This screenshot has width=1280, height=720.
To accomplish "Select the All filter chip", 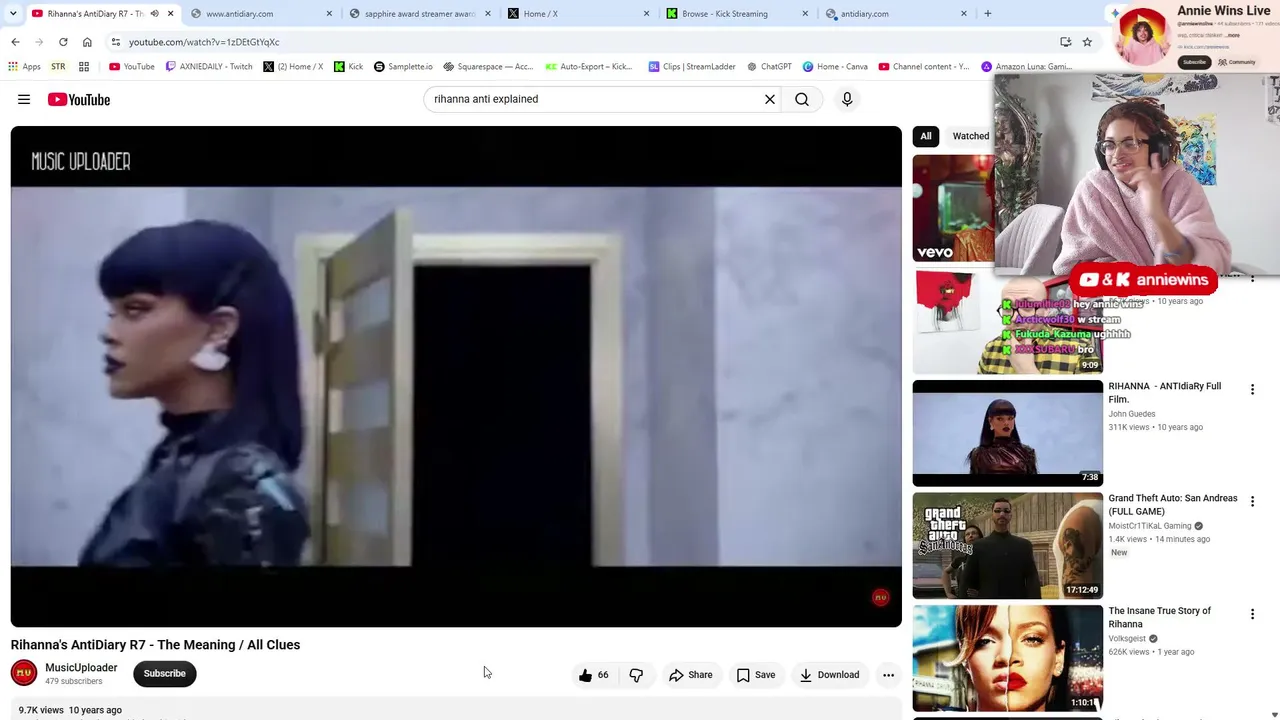I will 926,136.
